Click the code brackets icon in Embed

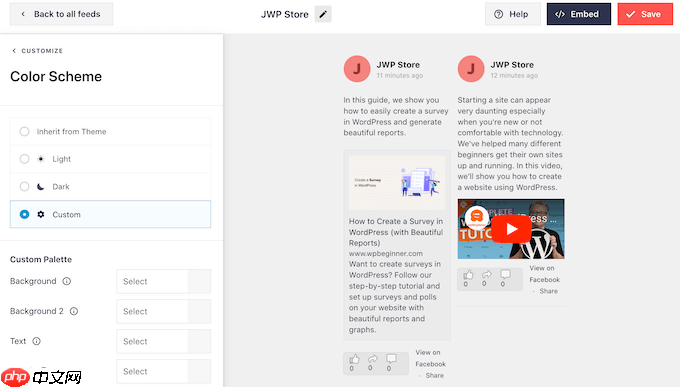point(560,14)
